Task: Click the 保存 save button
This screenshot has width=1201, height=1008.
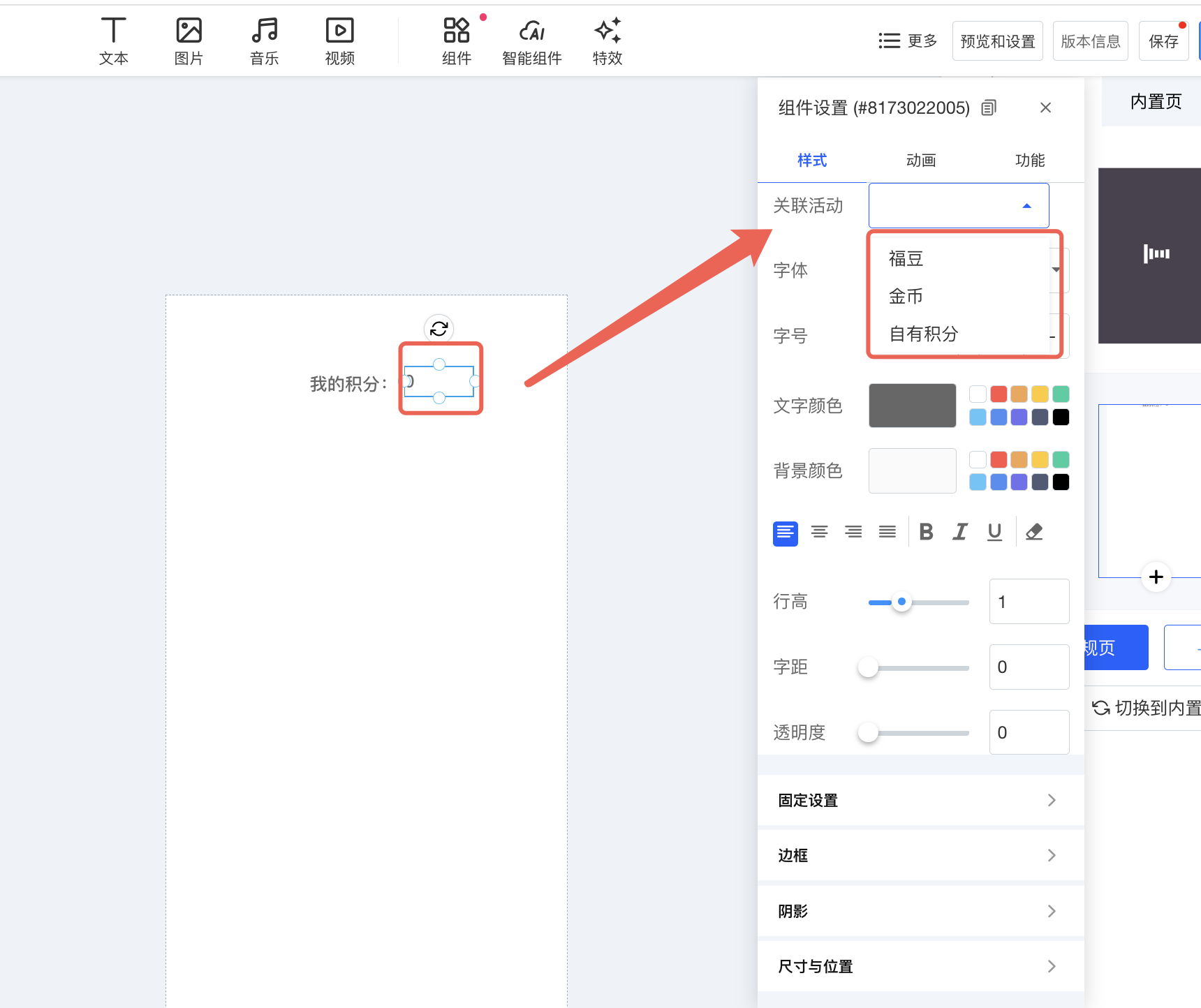Action: click(x=1163, y=41)
